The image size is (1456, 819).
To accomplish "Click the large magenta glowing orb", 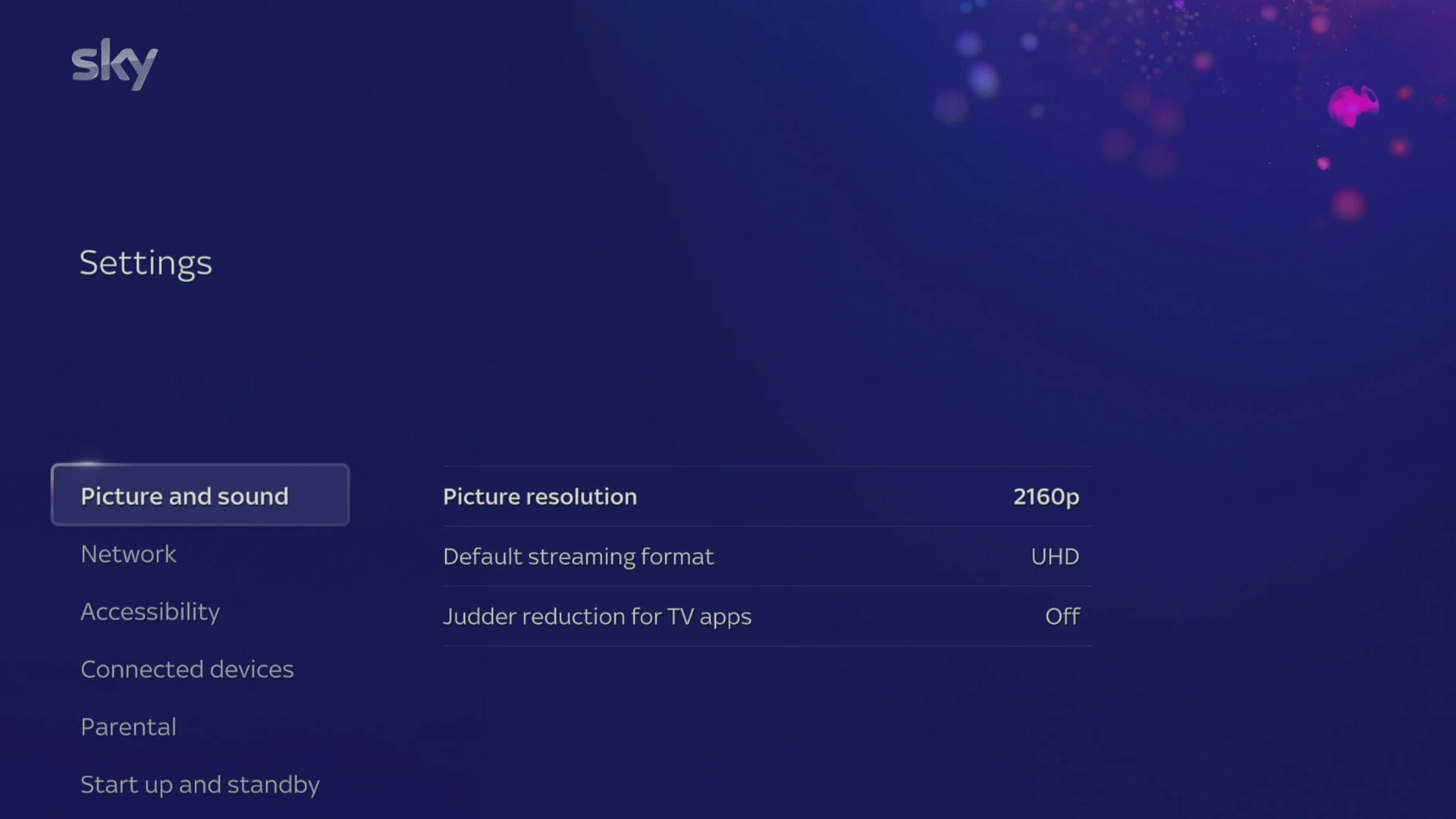I will coord(1352,106).
